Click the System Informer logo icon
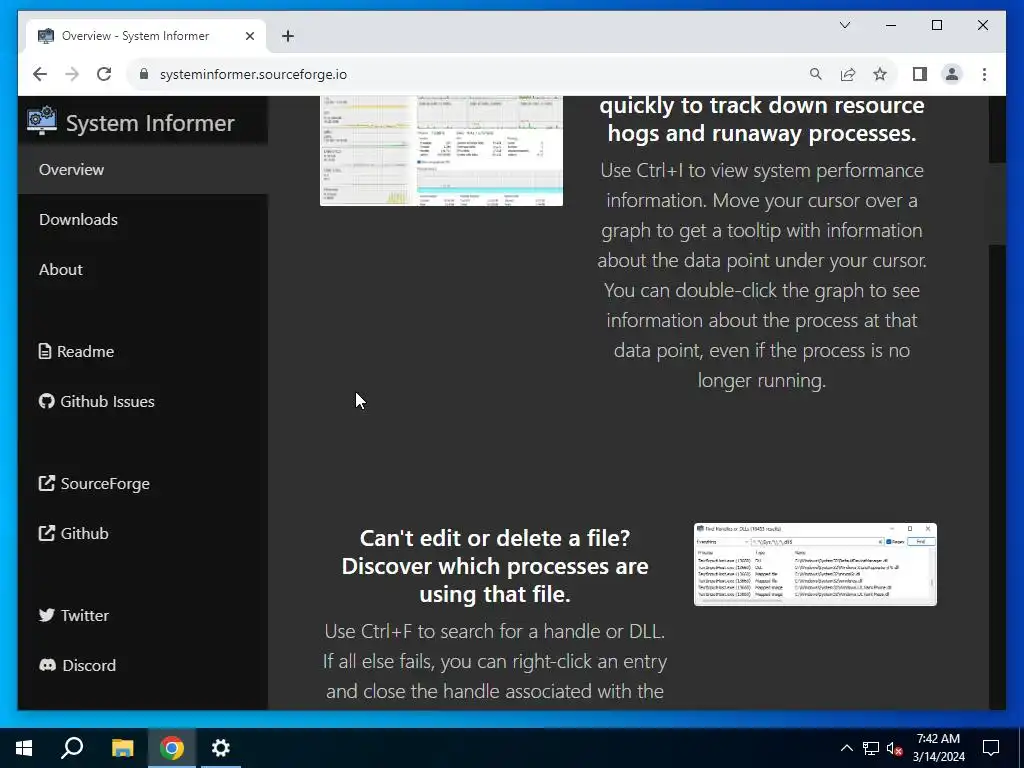 pyautogui.click(x=42, y=121)
